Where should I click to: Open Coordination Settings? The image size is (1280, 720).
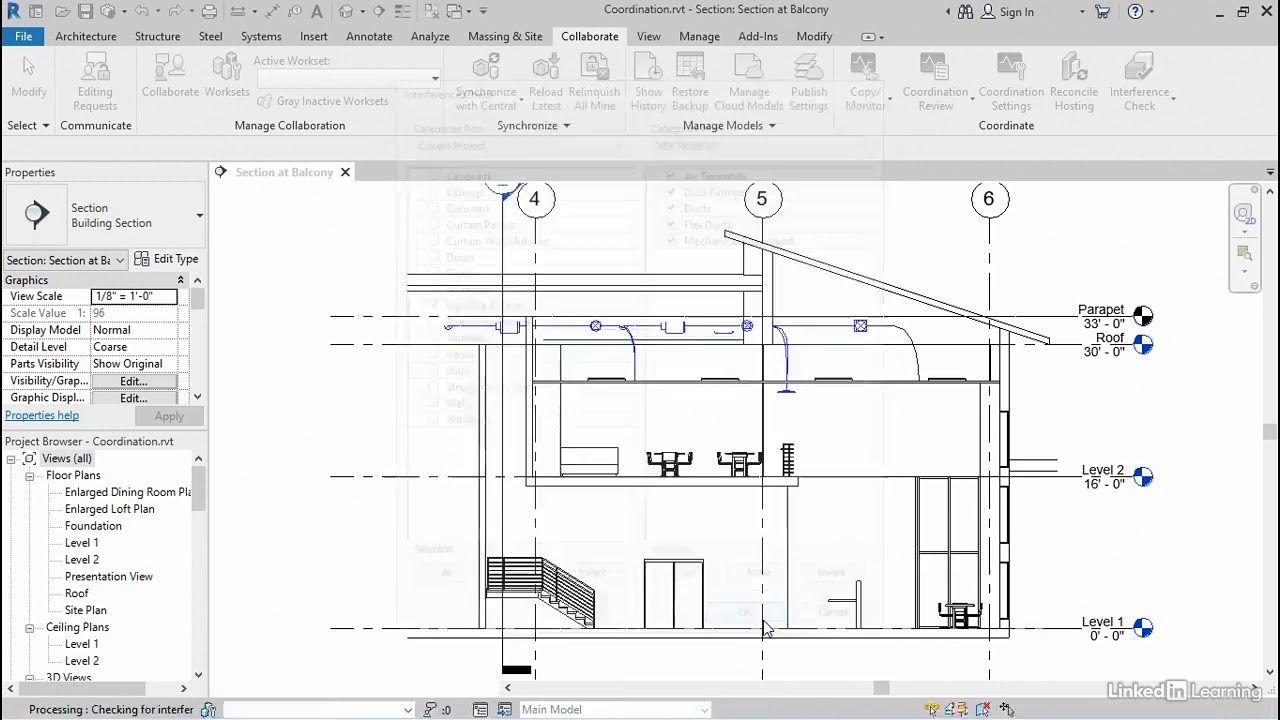[1011, 82]
